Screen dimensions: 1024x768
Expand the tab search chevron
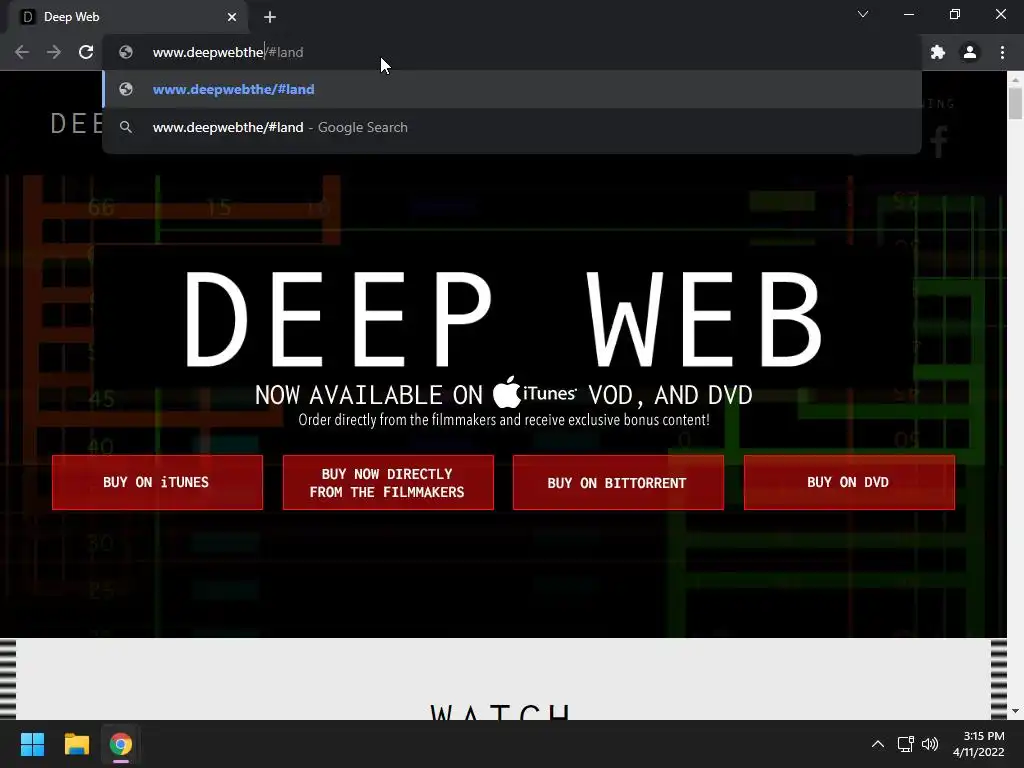pos(863,14)
